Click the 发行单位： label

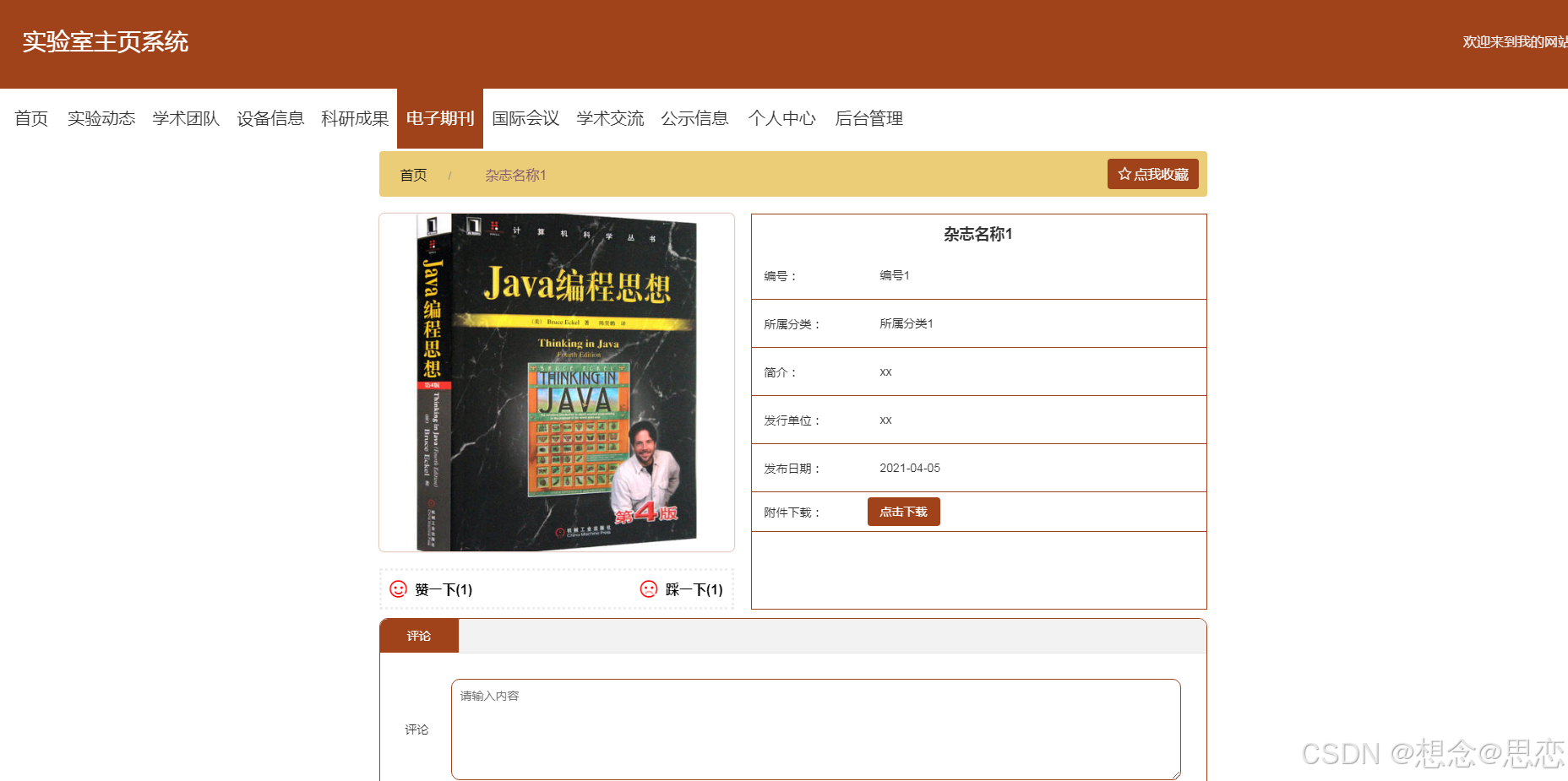pyautogui.click(x=792, y=420)
